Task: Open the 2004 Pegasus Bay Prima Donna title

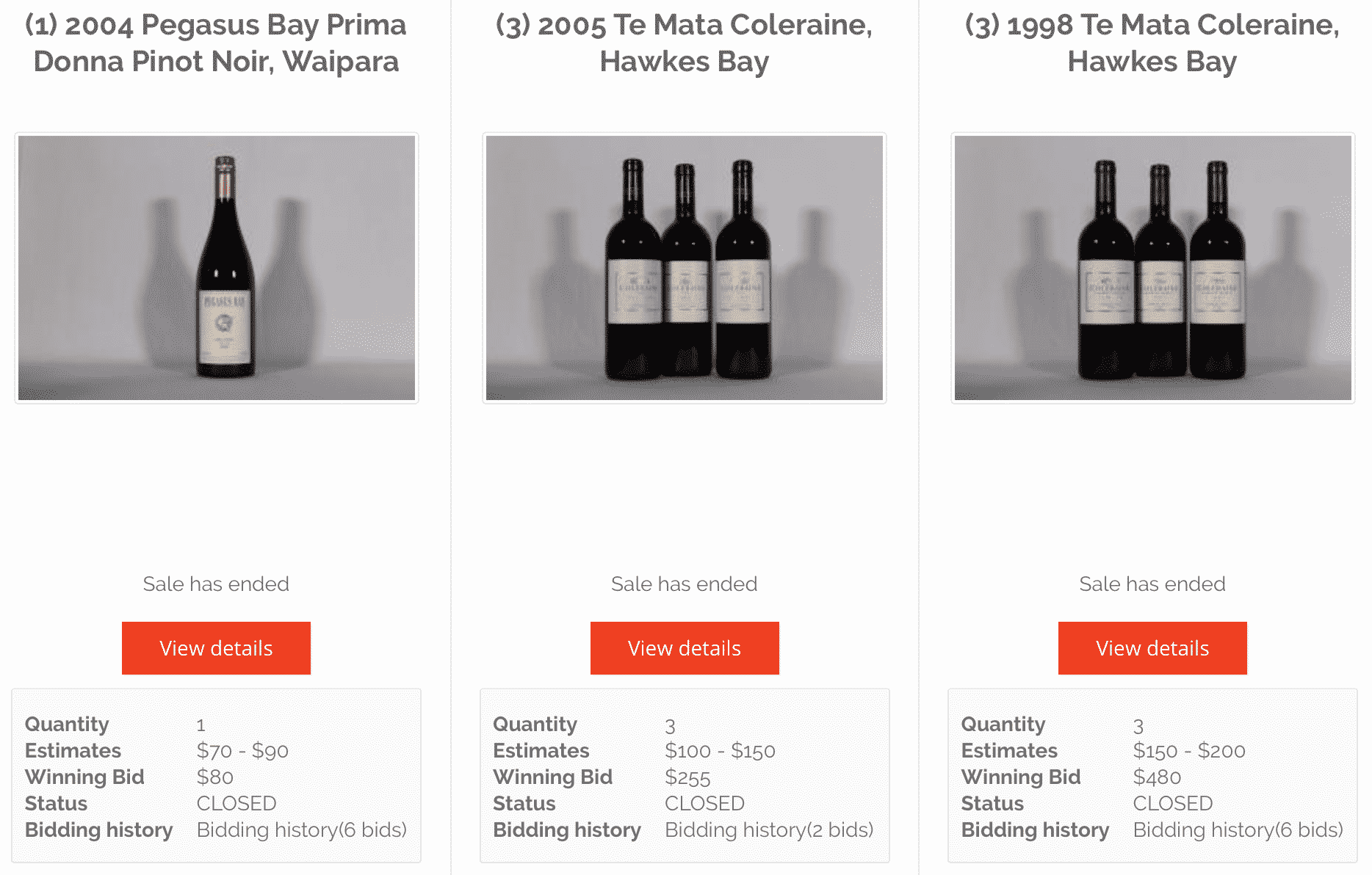Action: (x=216, y=43)
